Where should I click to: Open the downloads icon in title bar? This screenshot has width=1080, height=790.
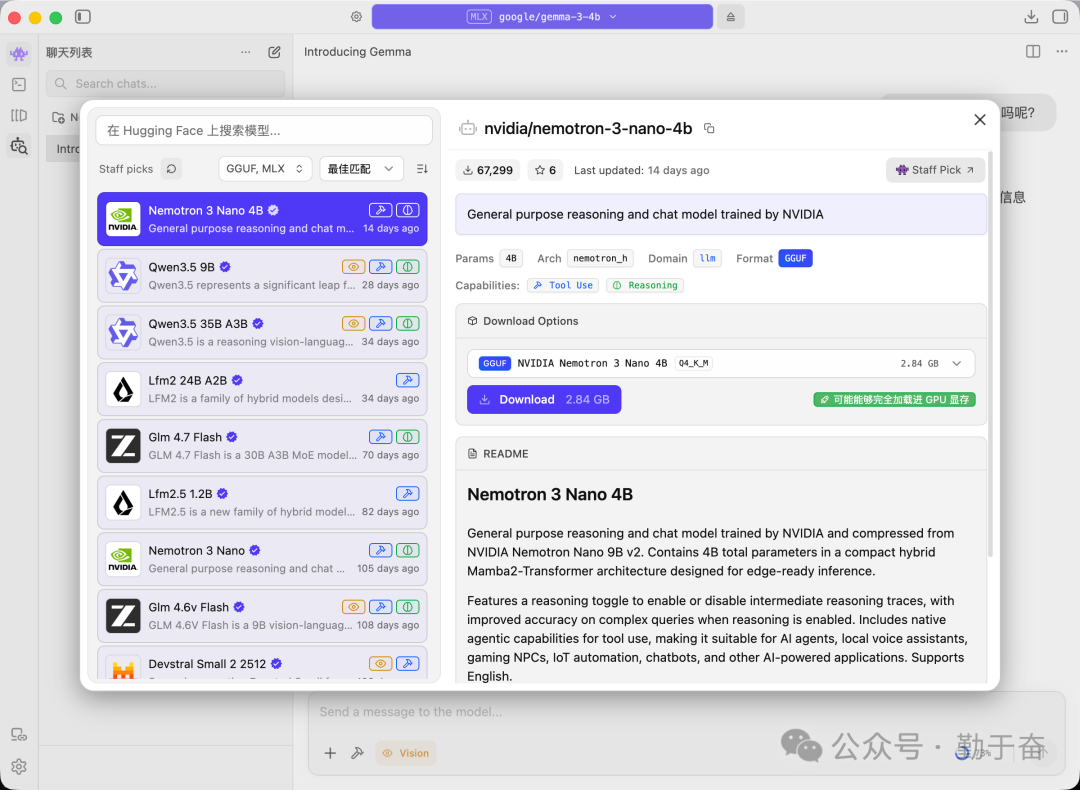pos(1031,17)
